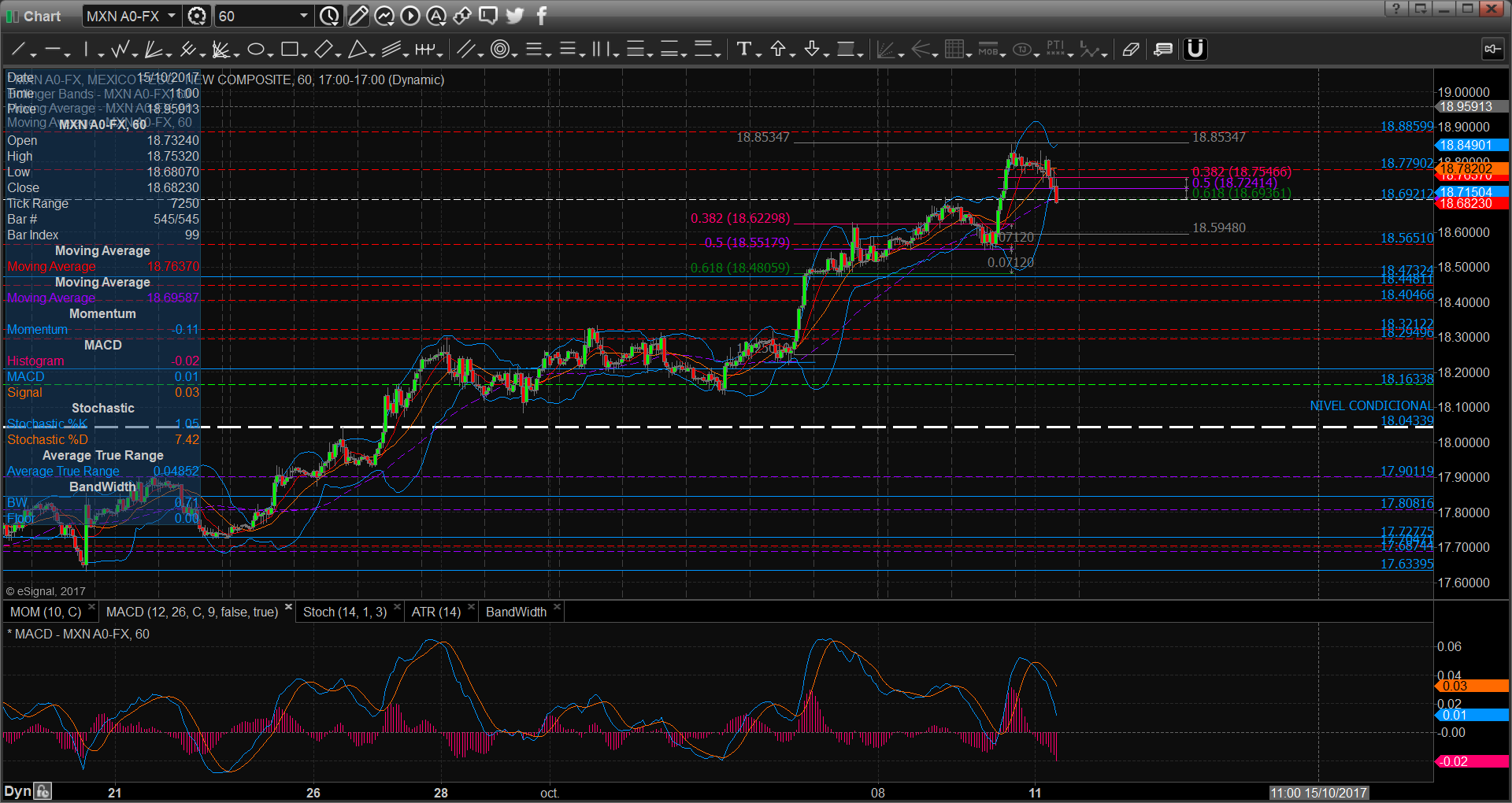Viewport: 1512px width, 803px height.
Task: Click the 18.68230 red last price label
Action: pos(1472,203)
